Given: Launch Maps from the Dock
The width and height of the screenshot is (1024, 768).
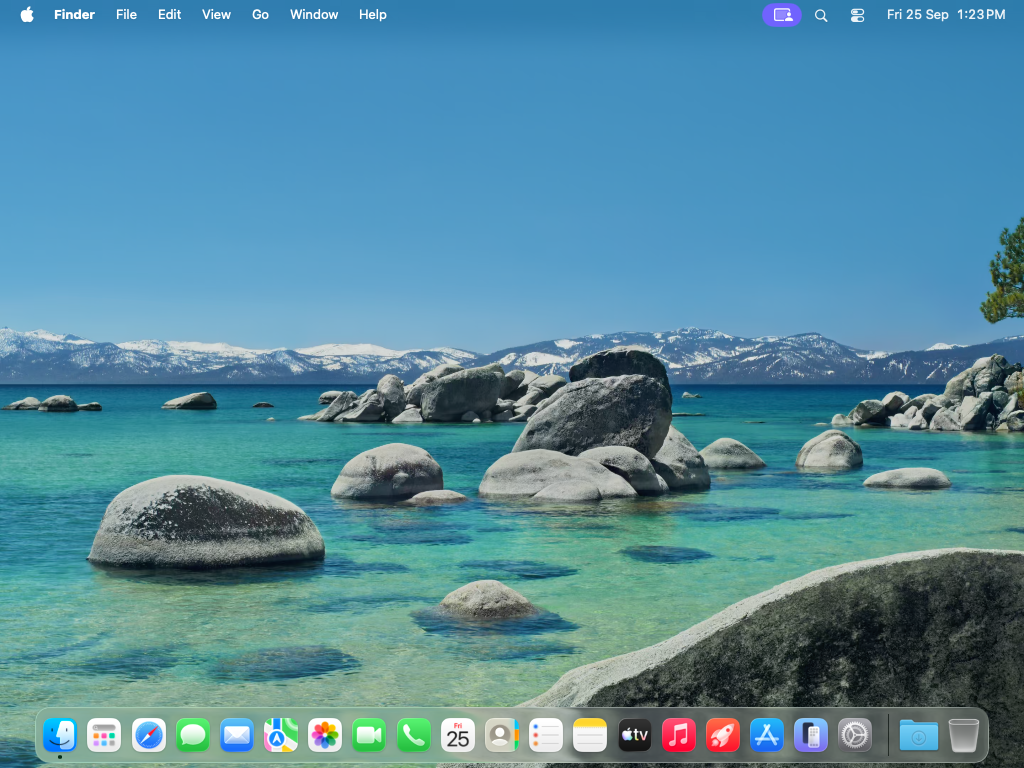Looking at the screenshot, I should pyautogui.click(x=281, y=735).
